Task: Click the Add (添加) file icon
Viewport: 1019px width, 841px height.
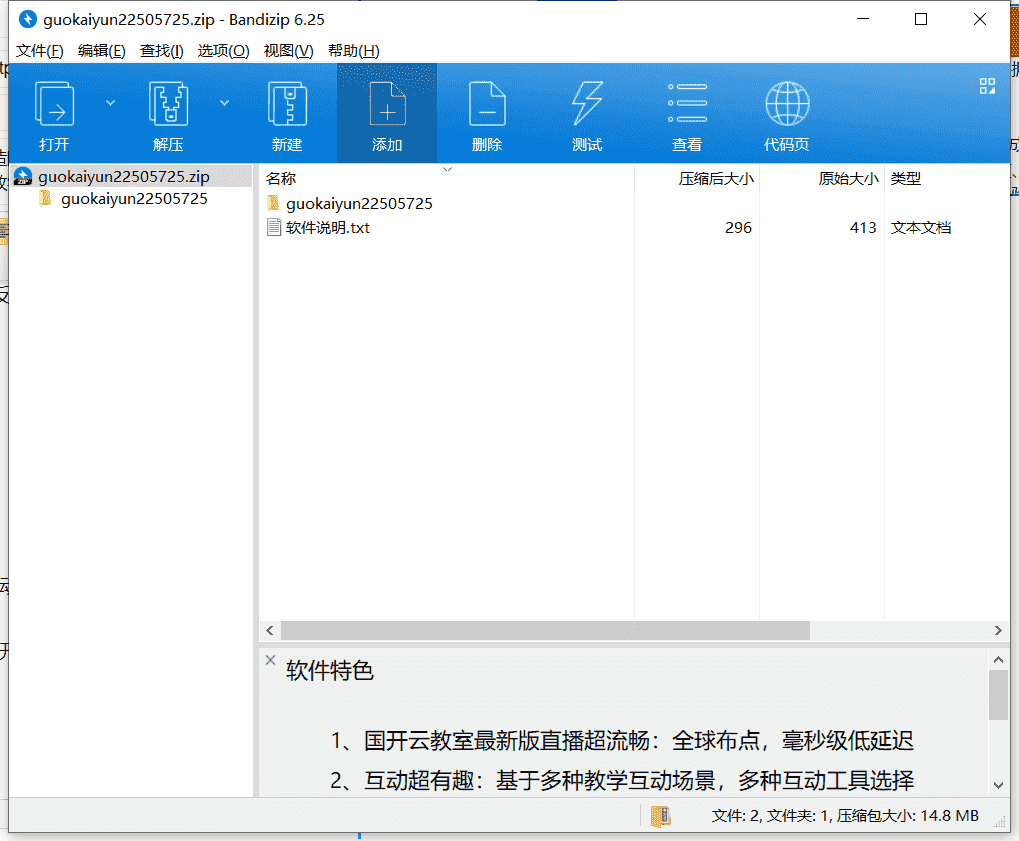Action: (387, 103)
